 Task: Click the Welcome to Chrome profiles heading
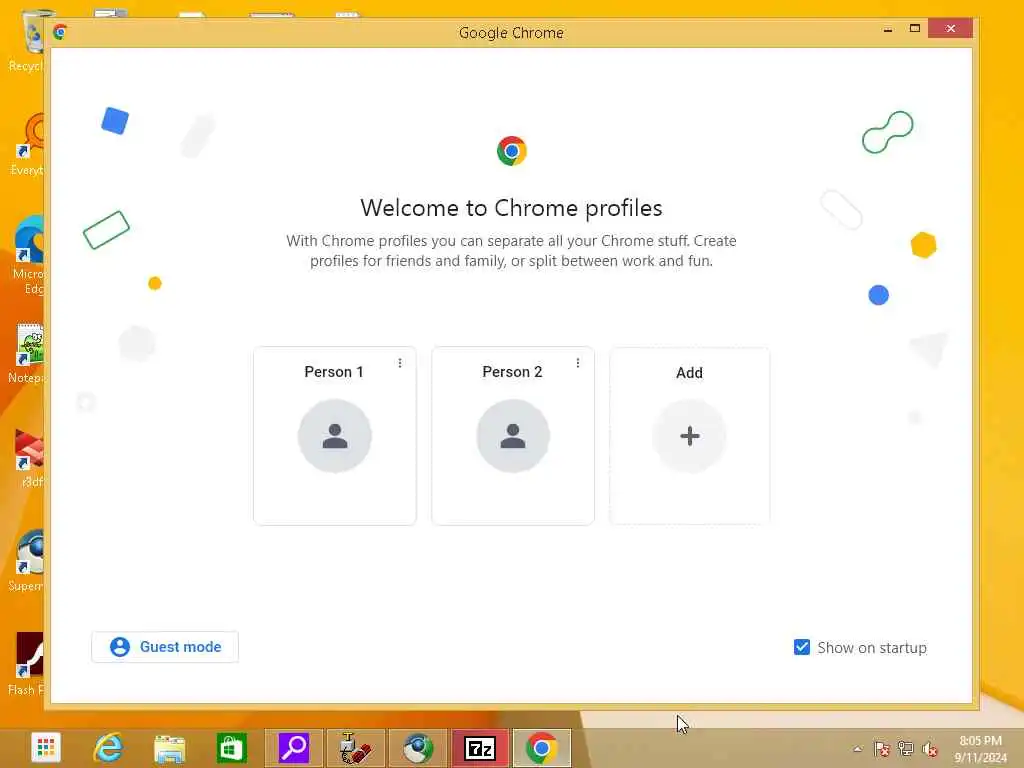pos(511,208)
